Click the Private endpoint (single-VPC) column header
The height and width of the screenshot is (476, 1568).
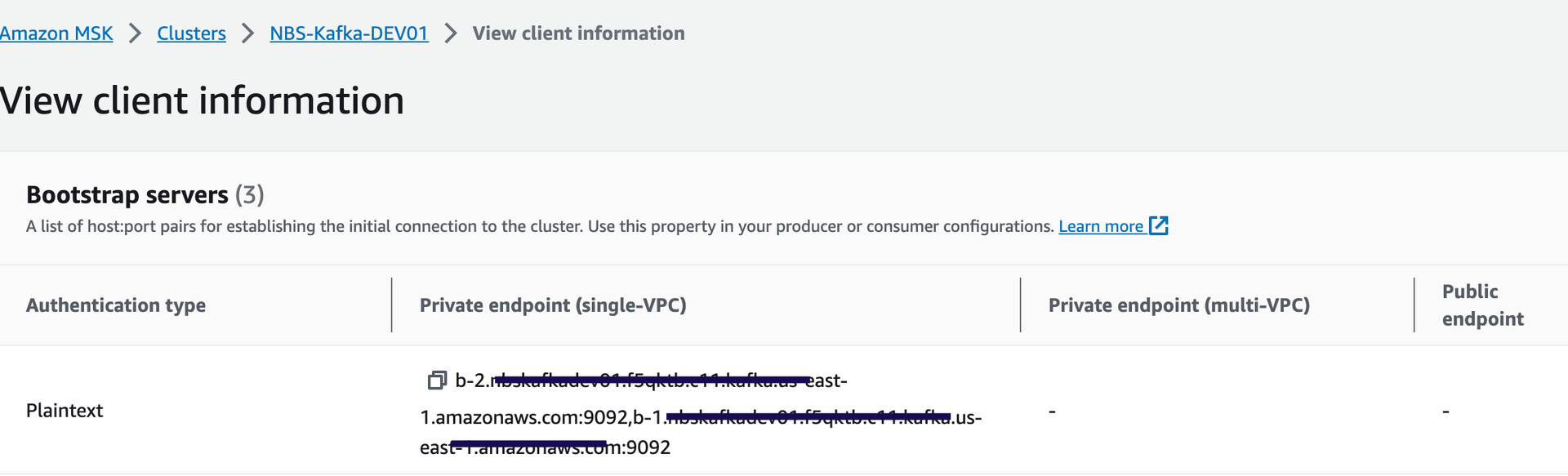(553, 305)
